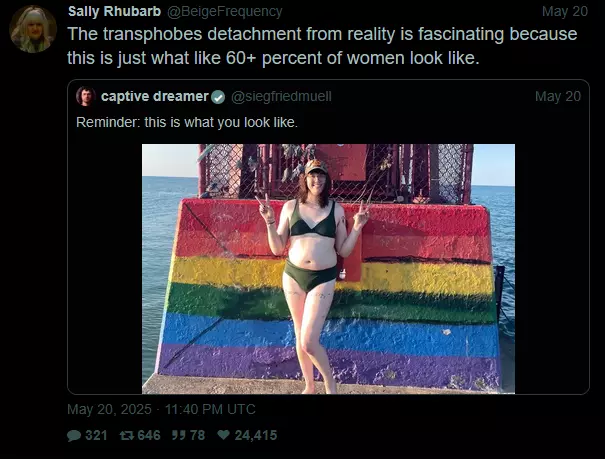Click the reply speech bubble icon
Image resolution: width=605 pixels, height=459 pixels.
point(74,435)
